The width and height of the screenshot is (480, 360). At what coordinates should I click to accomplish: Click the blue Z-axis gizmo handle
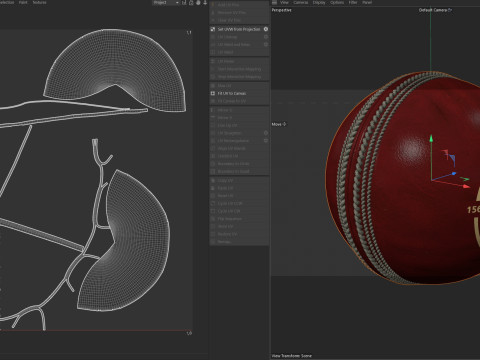(x=454, y=174)
